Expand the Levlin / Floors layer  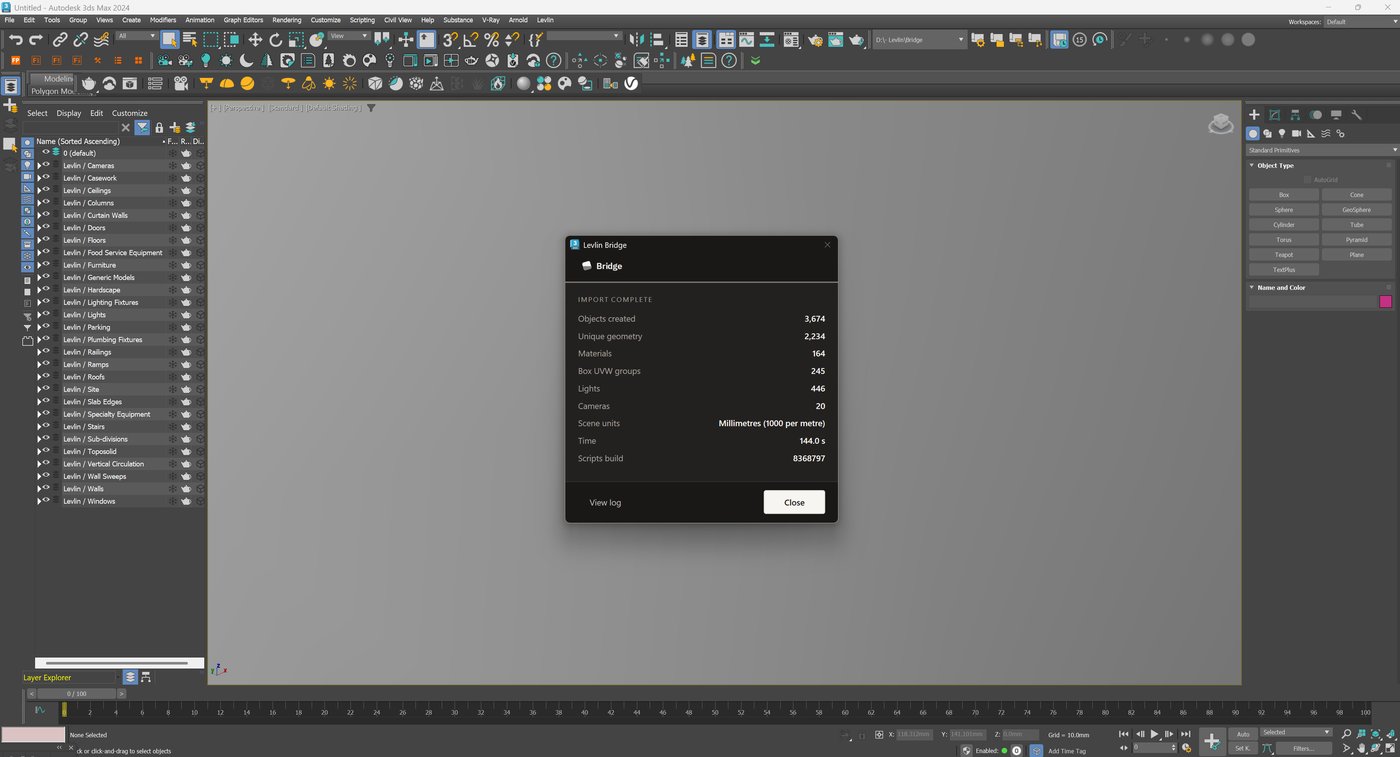[39, 240]
